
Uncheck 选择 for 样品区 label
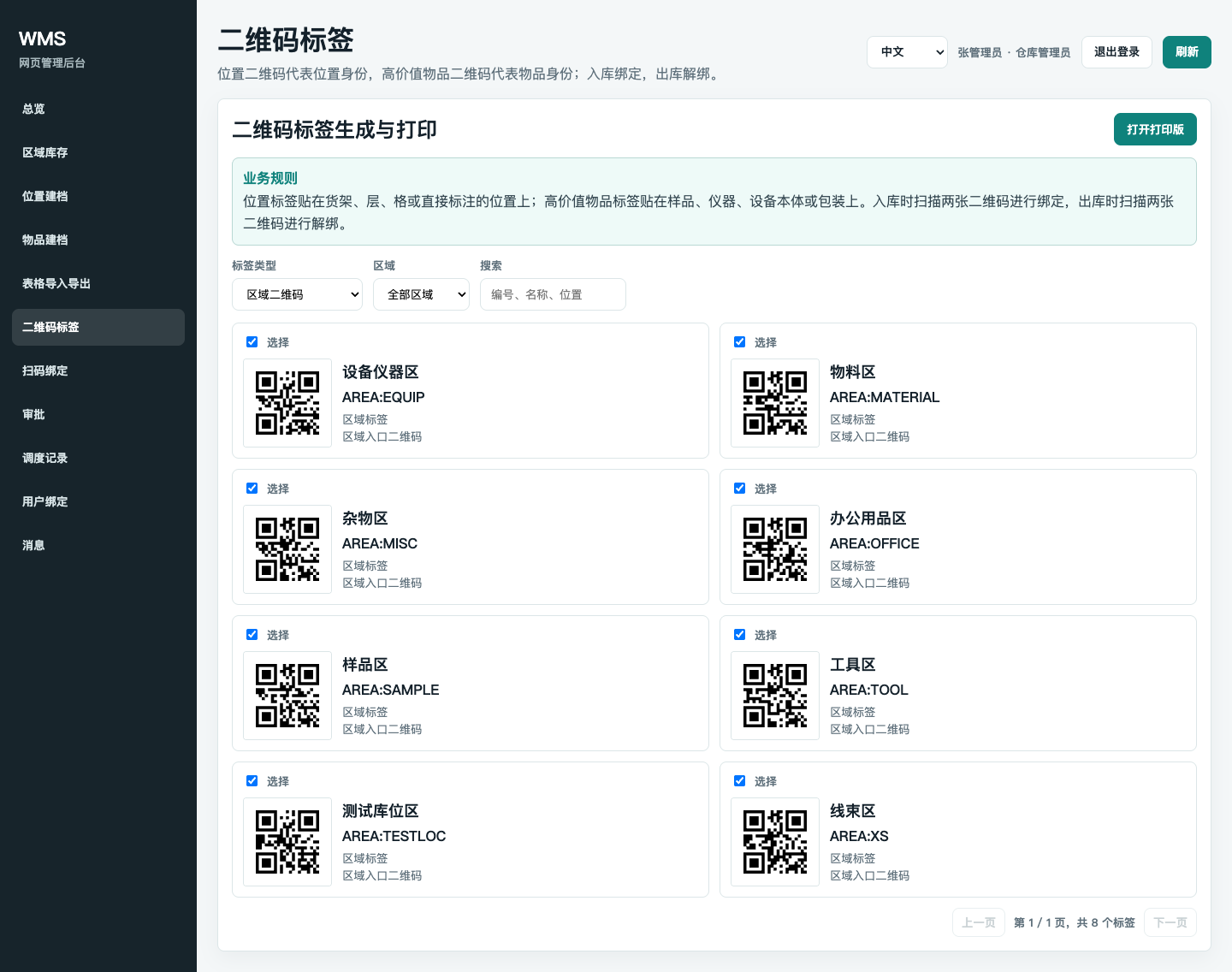point(252,634)
